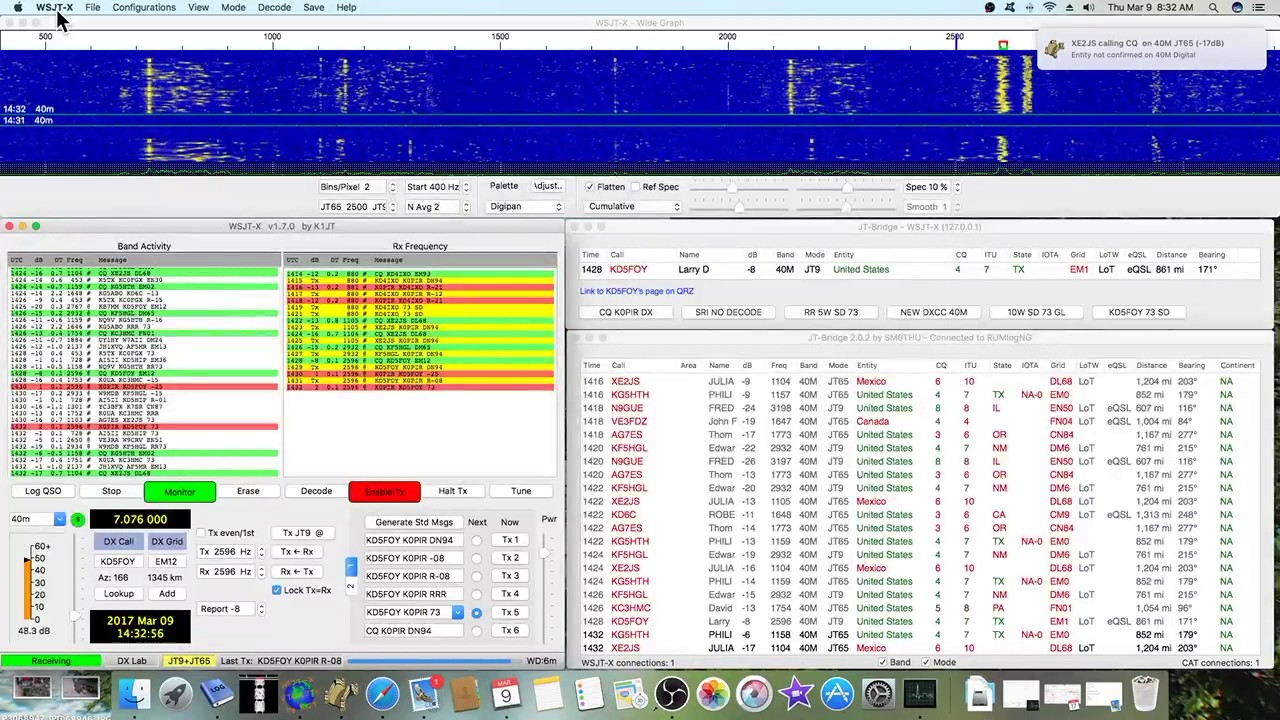This screenshot has width=1280, height=720.
Task: Adjust the Tx 2596 Hz stepper
Action: [261, 552]
